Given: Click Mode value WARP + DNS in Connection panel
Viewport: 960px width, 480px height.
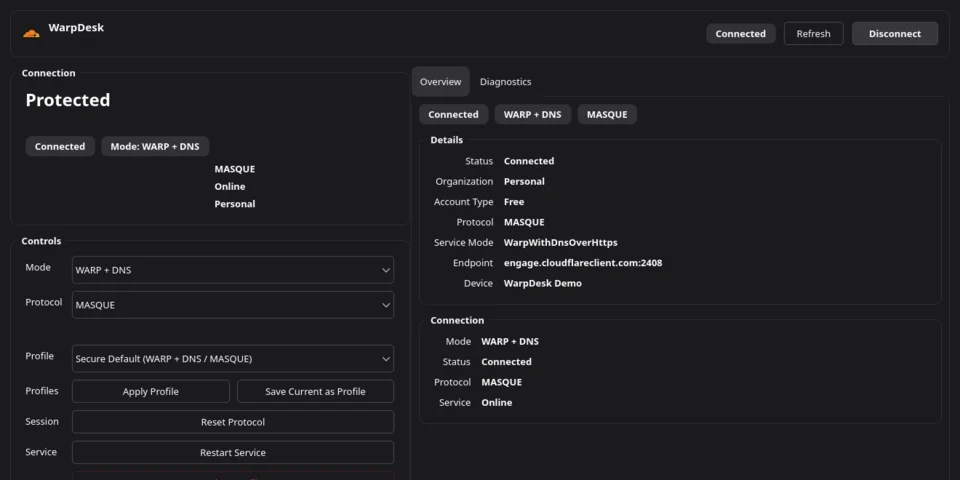Looking at the screenshot, I should 510,341.
